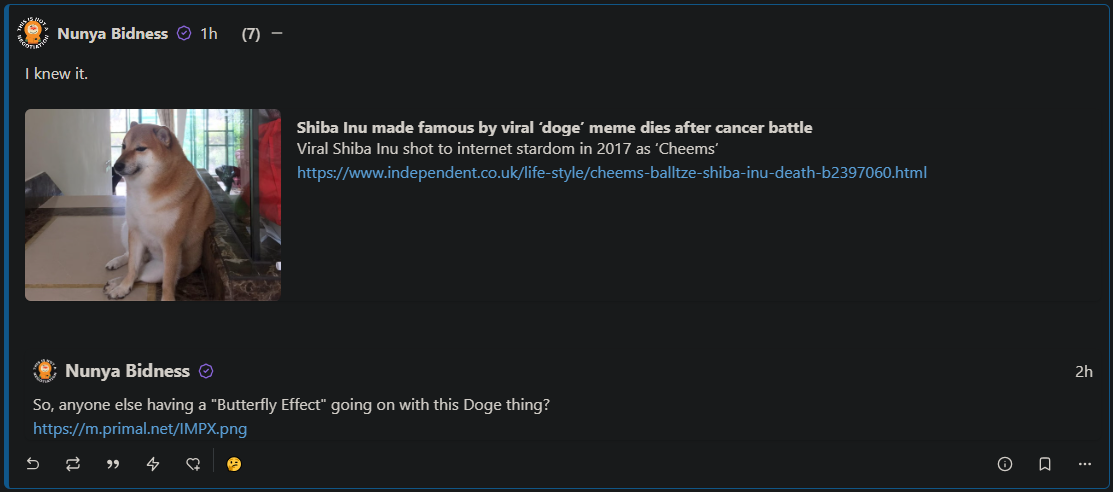Click the (7) replies count
1113x492 pixels.
tap(251, 33)
